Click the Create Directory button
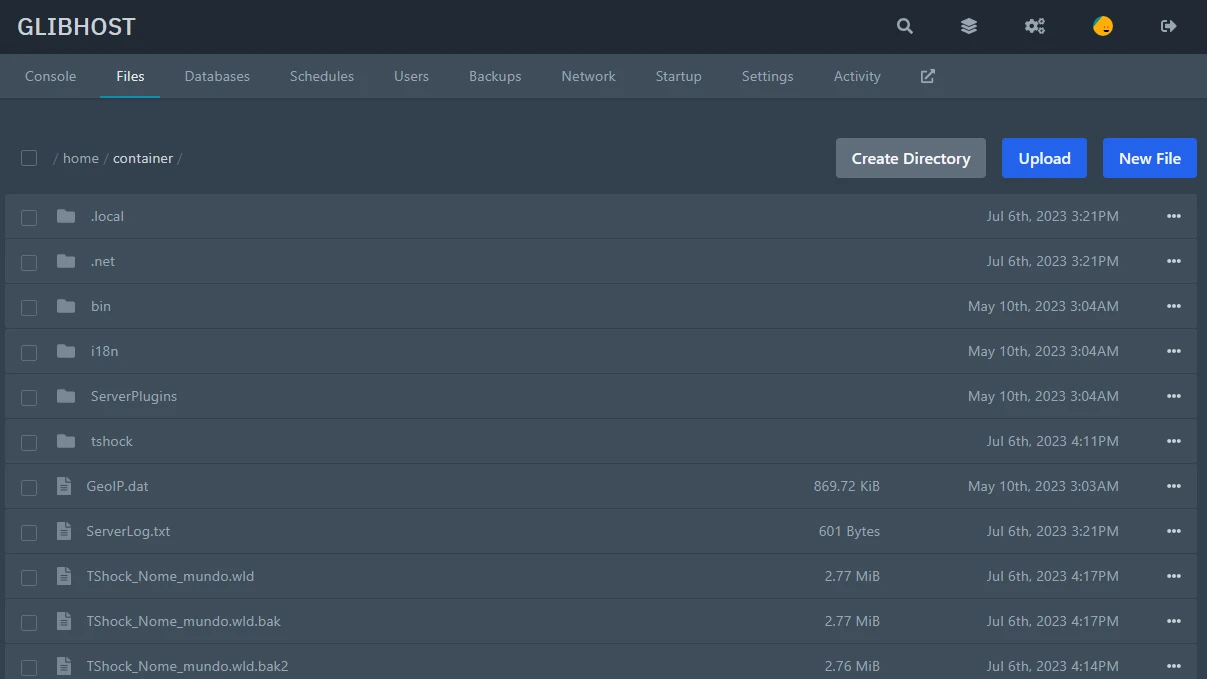Screen dimensions: 1207x679 coord(910,158)
